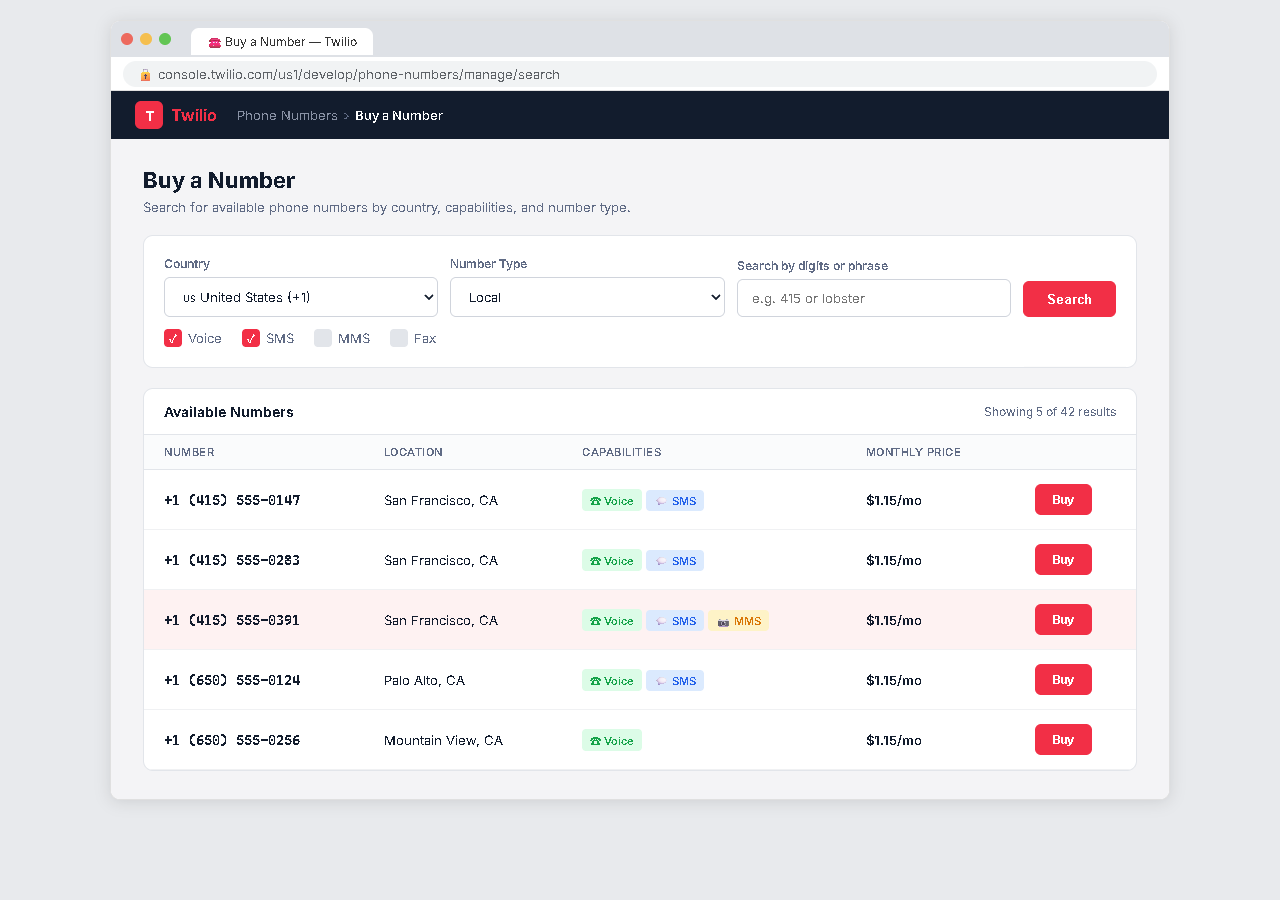The image size is (1280, 900).
Task: Click the Voice badge on Mountain View row
Action: [611, 741]
